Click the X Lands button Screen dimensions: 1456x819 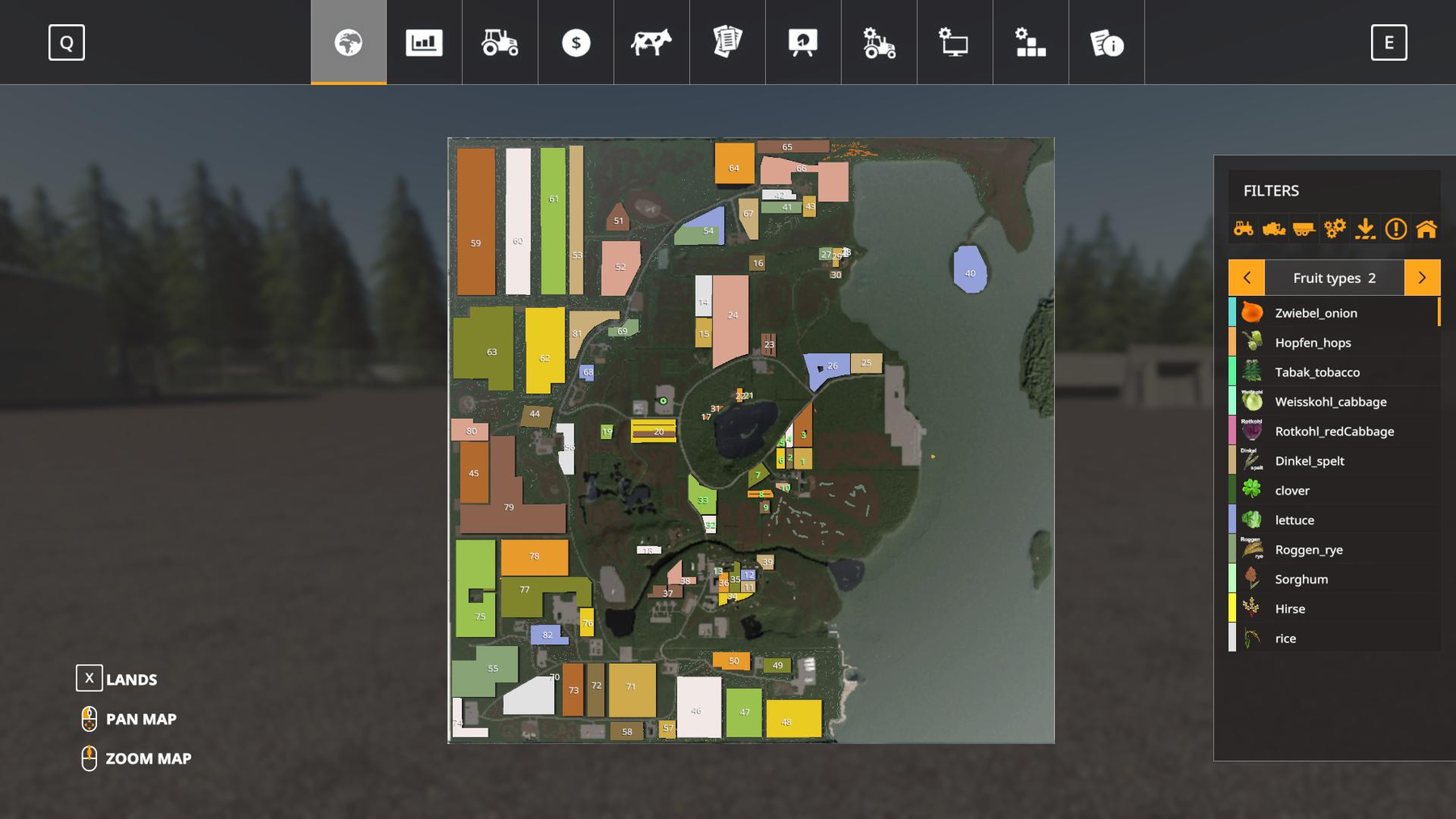[89, 678]
